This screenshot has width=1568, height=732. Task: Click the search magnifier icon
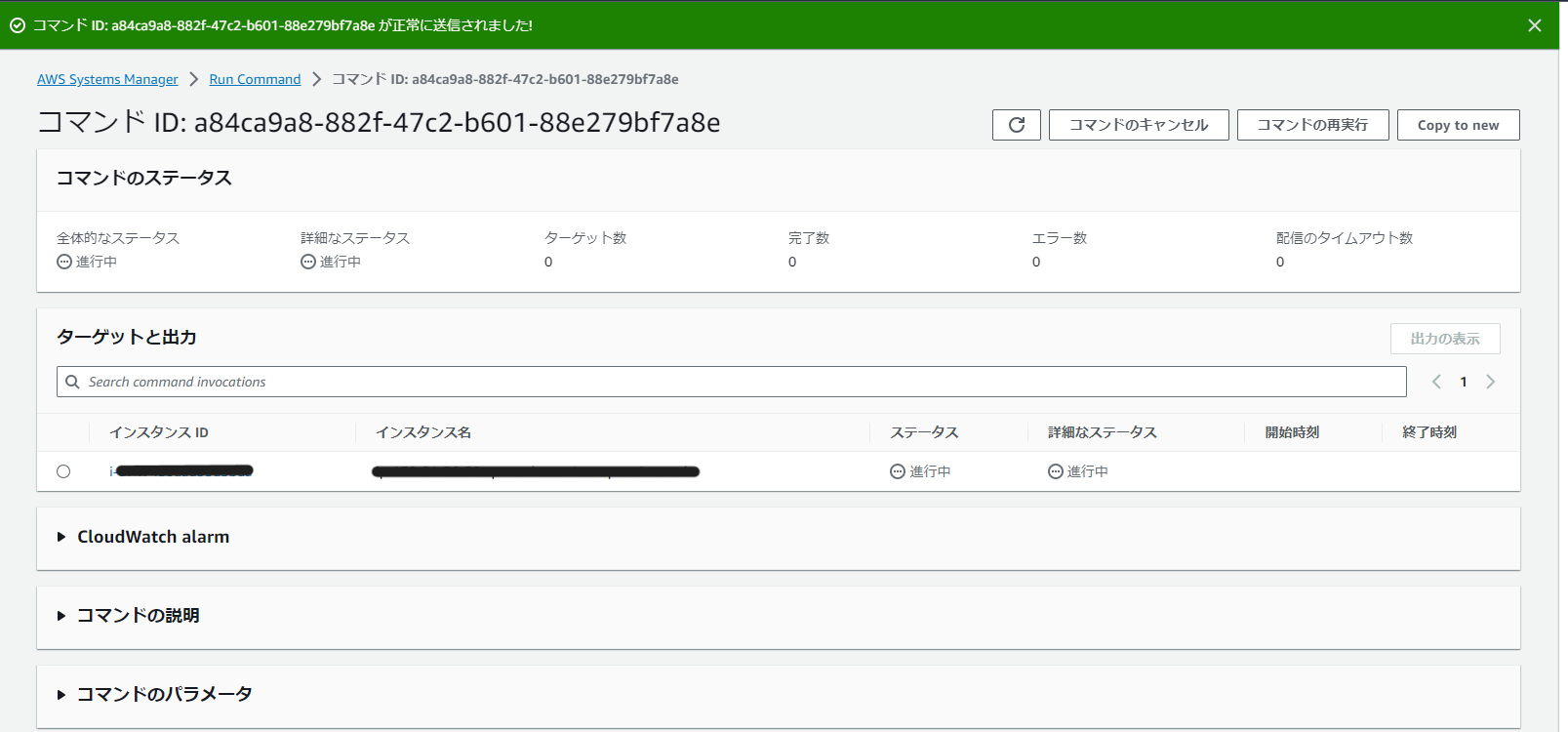[72, 382]
